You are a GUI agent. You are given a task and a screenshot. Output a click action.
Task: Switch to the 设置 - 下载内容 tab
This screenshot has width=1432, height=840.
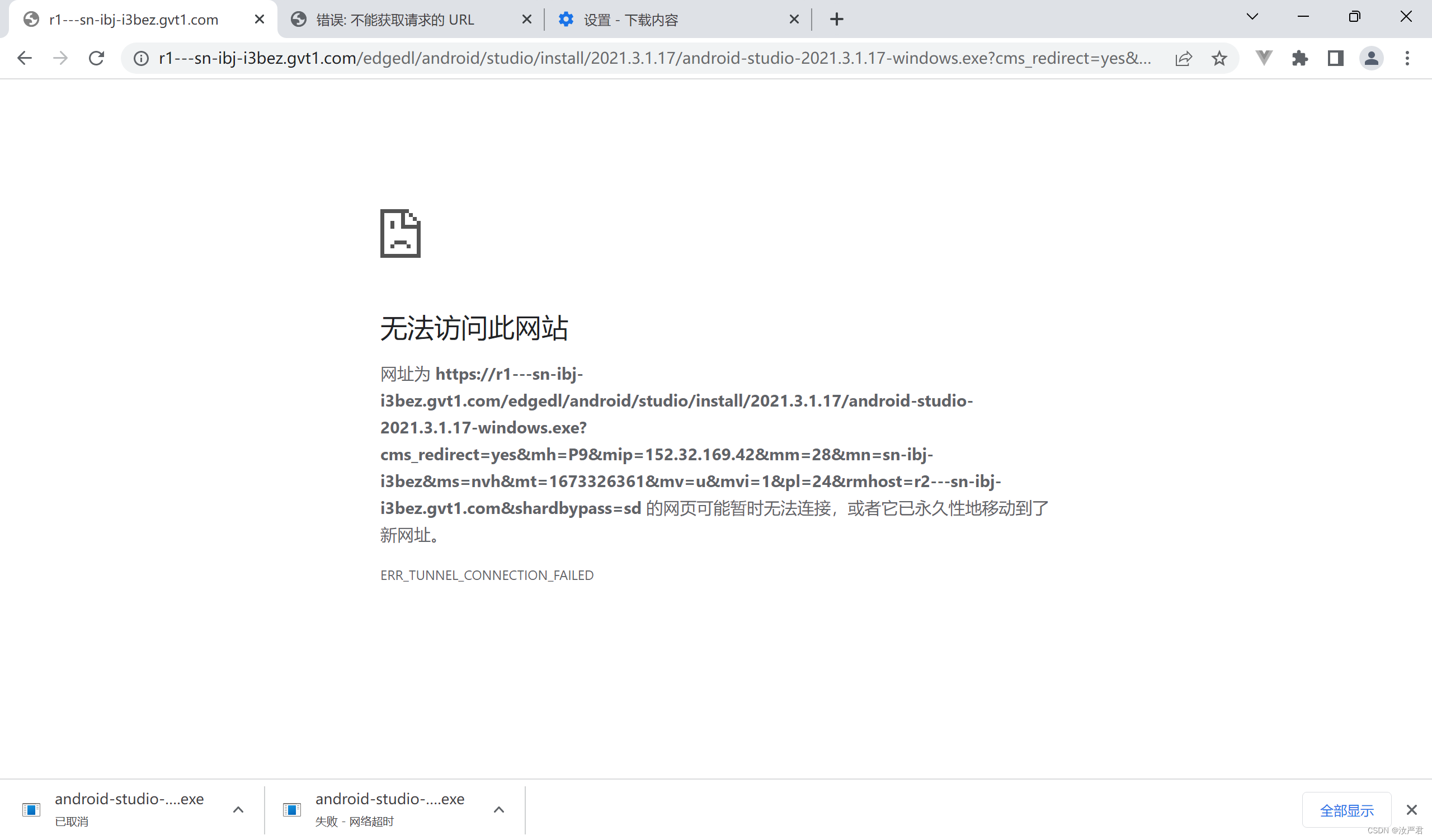653,20
